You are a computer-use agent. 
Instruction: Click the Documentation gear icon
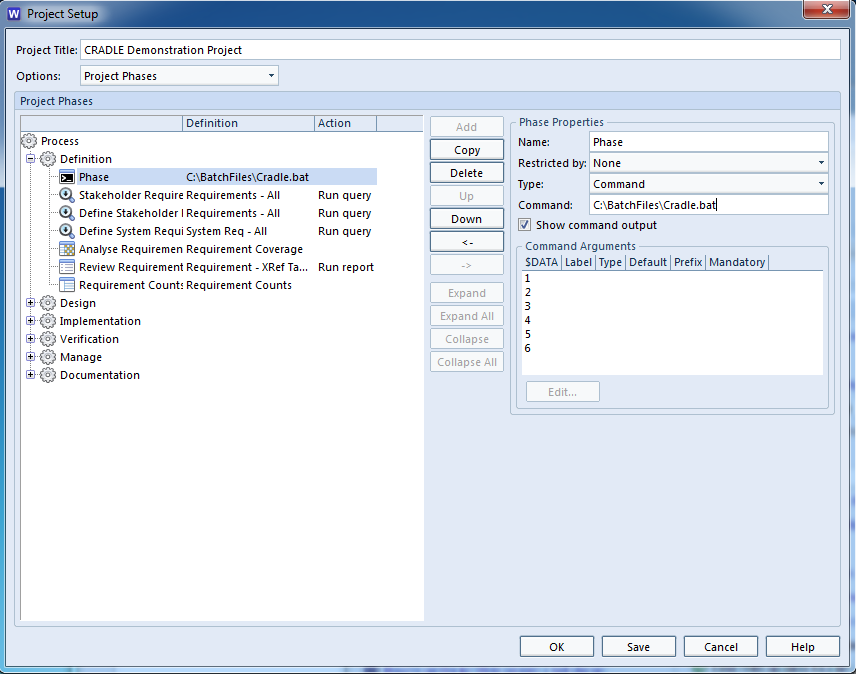(x=48, y=375)
